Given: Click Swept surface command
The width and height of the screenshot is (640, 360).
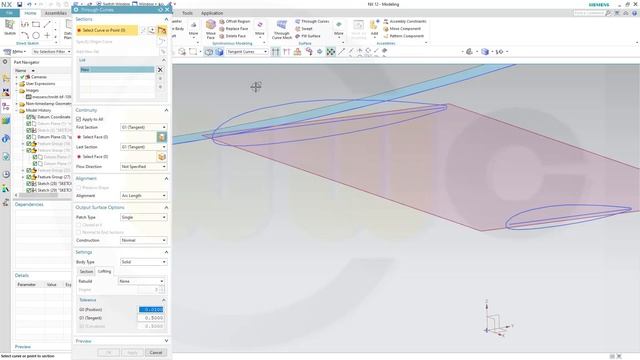Looking at the screenshot, I should pos(304,29).
